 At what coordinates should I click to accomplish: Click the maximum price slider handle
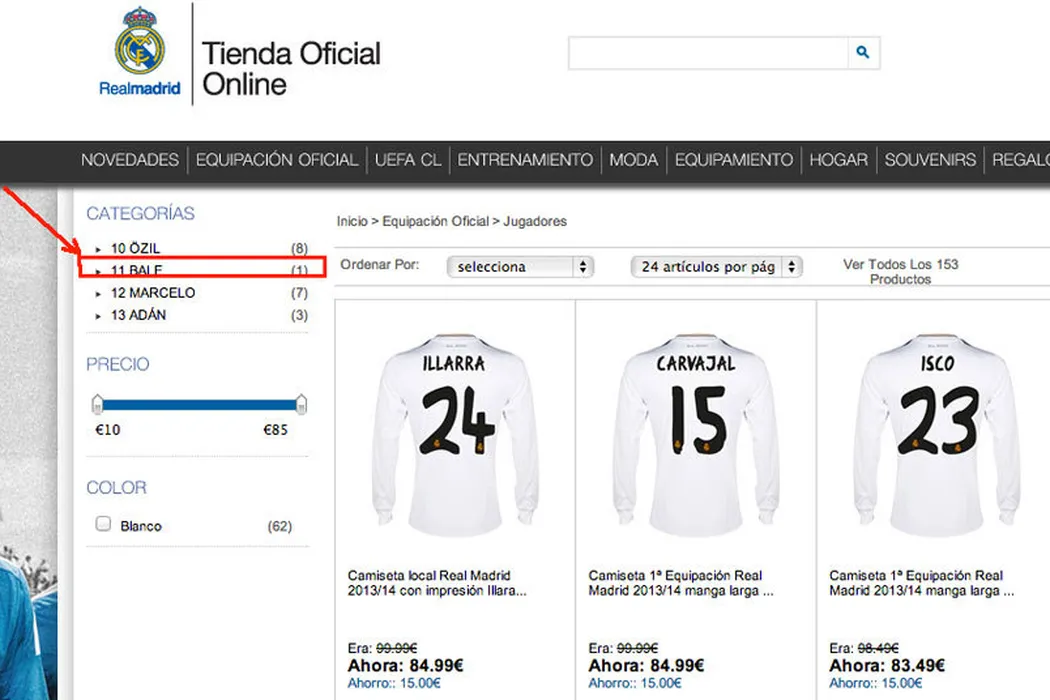click(x=302, y=405)
